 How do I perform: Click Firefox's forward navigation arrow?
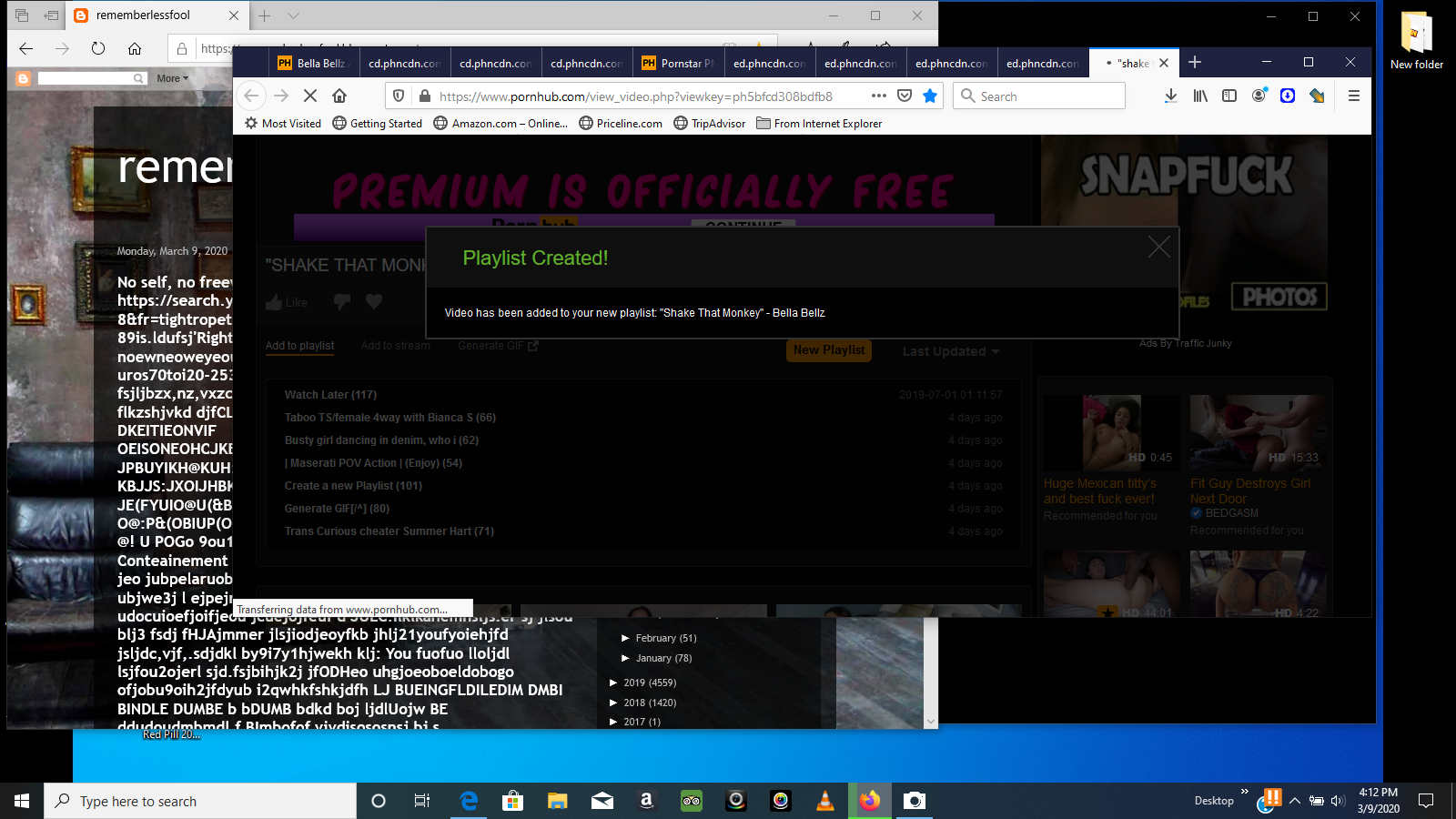point(281,96)
